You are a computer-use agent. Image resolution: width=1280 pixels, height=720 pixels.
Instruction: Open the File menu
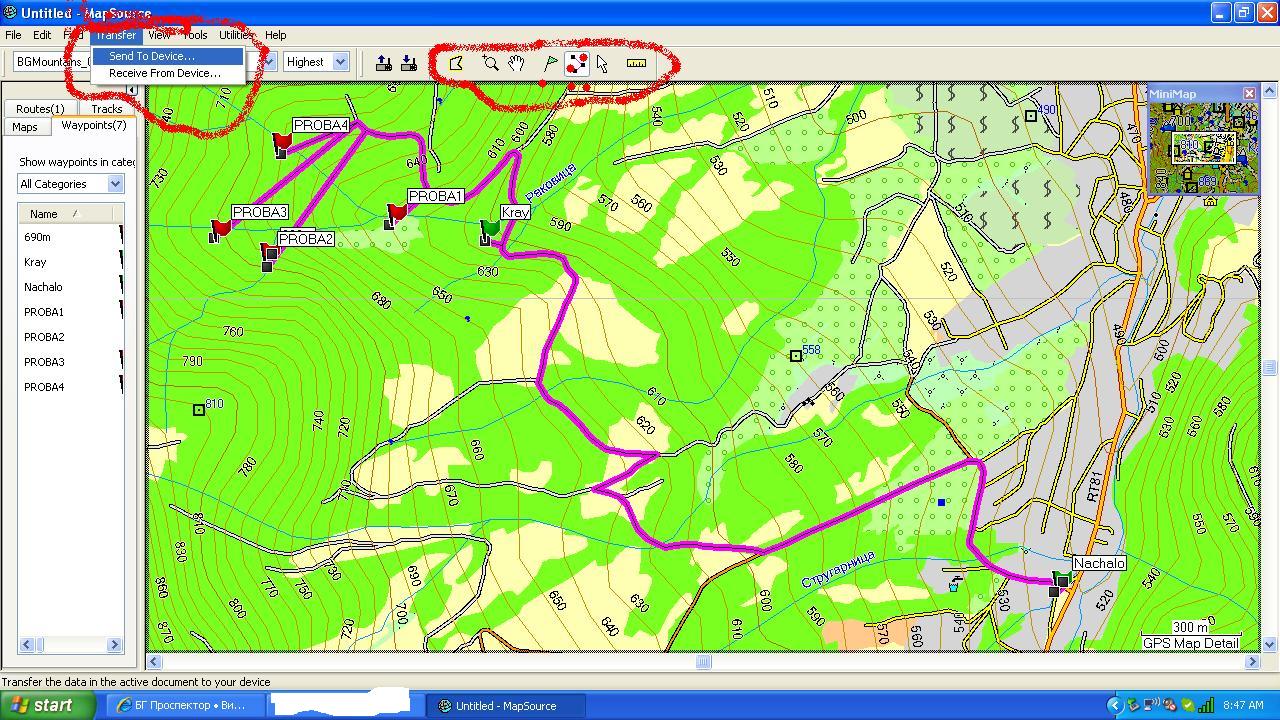(13, 35)
